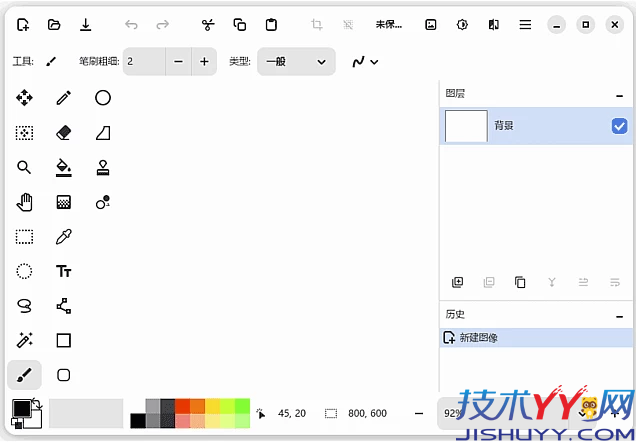Select the 新建图像 history entry
The image size is (636, 442).
click(536, 338)
